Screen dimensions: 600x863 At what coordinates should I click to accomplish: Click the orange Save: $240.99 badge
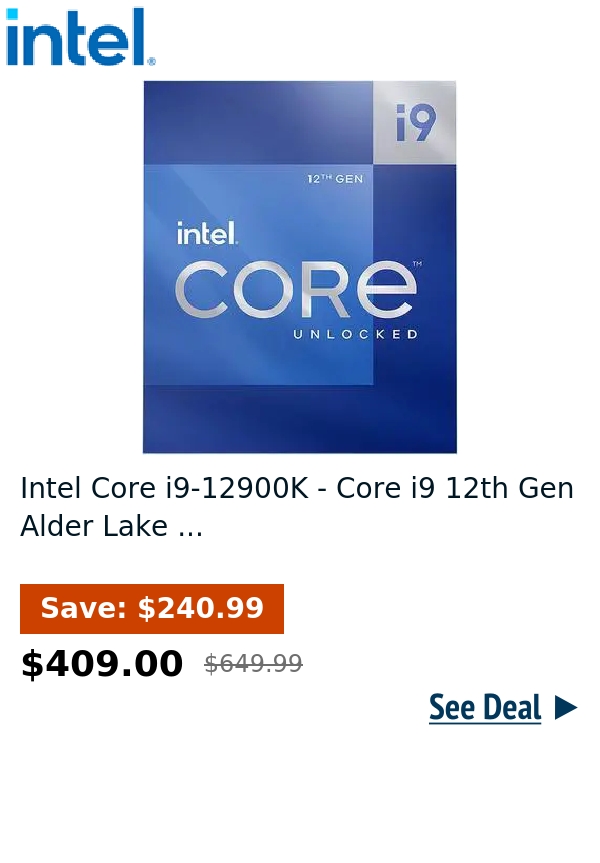[x=151, y=608]
